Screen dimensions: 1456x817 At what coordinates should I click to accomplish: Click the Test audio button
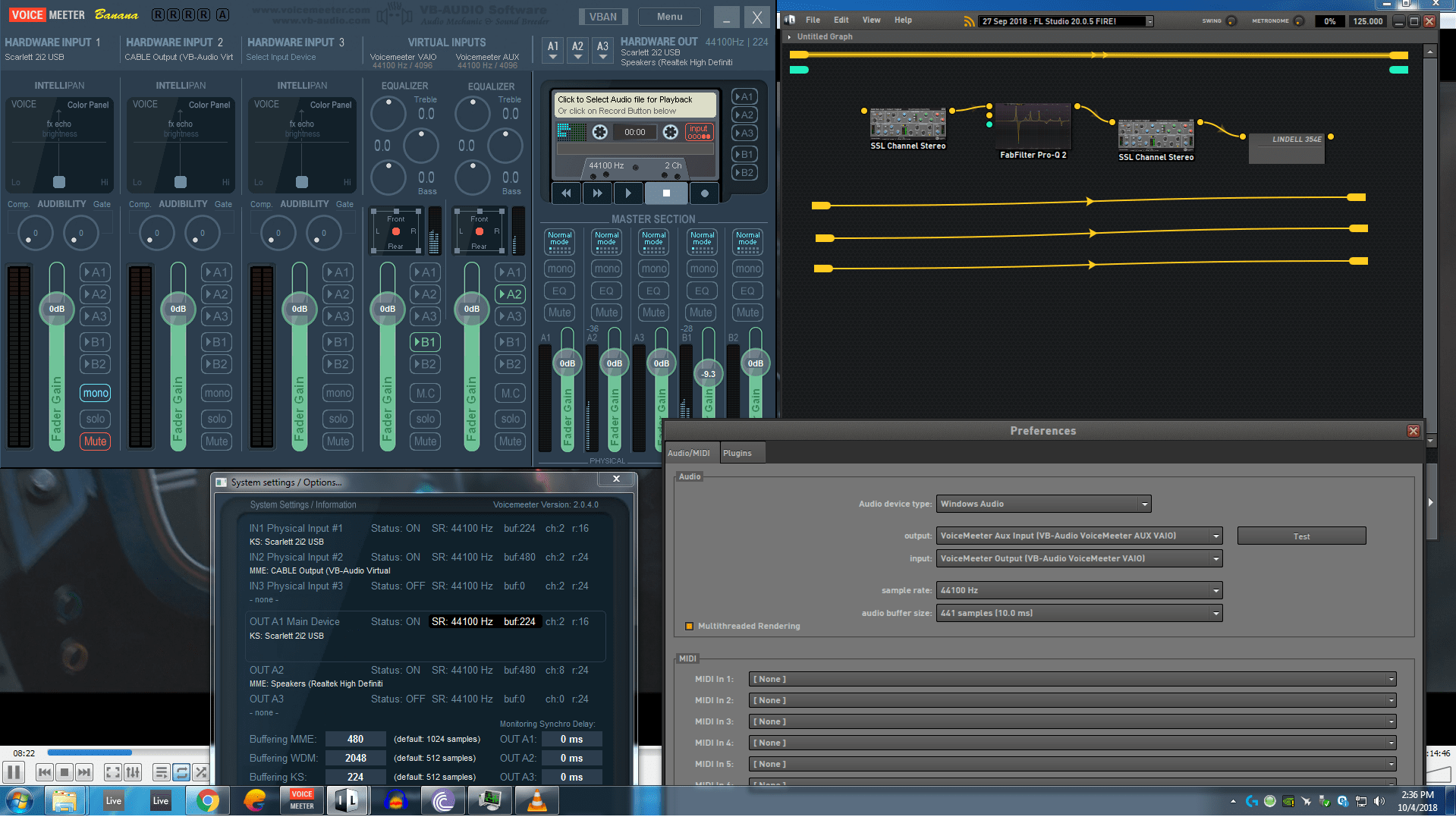tap(1301, 536)
